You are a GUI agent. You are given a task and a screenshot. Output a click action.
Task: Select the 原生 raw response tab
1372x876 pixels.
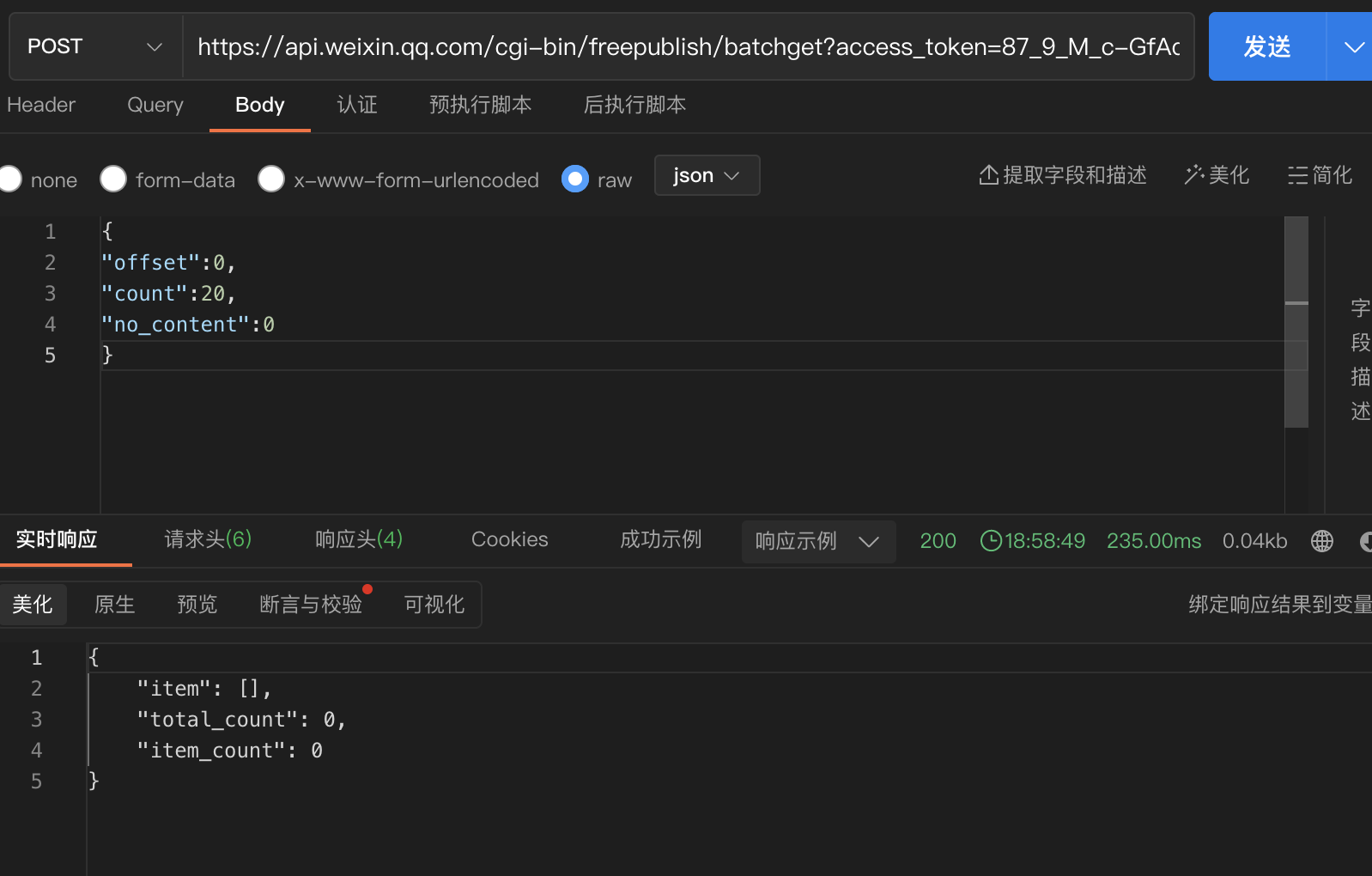coord(115,605)
